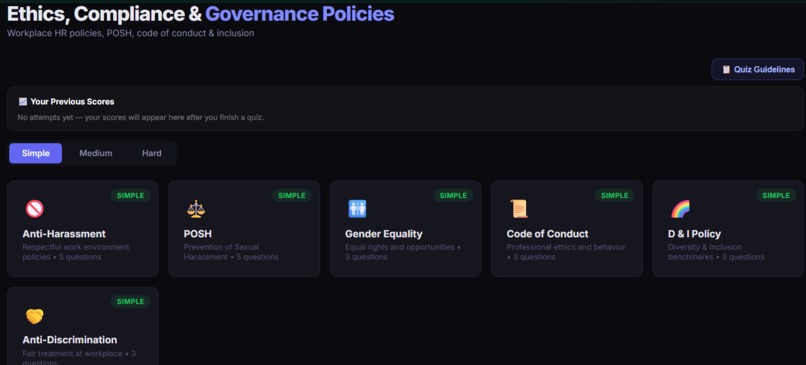Select the Simple difficulty tab
The width and height of the screenshot is (806, 365).
pos(35,153)
